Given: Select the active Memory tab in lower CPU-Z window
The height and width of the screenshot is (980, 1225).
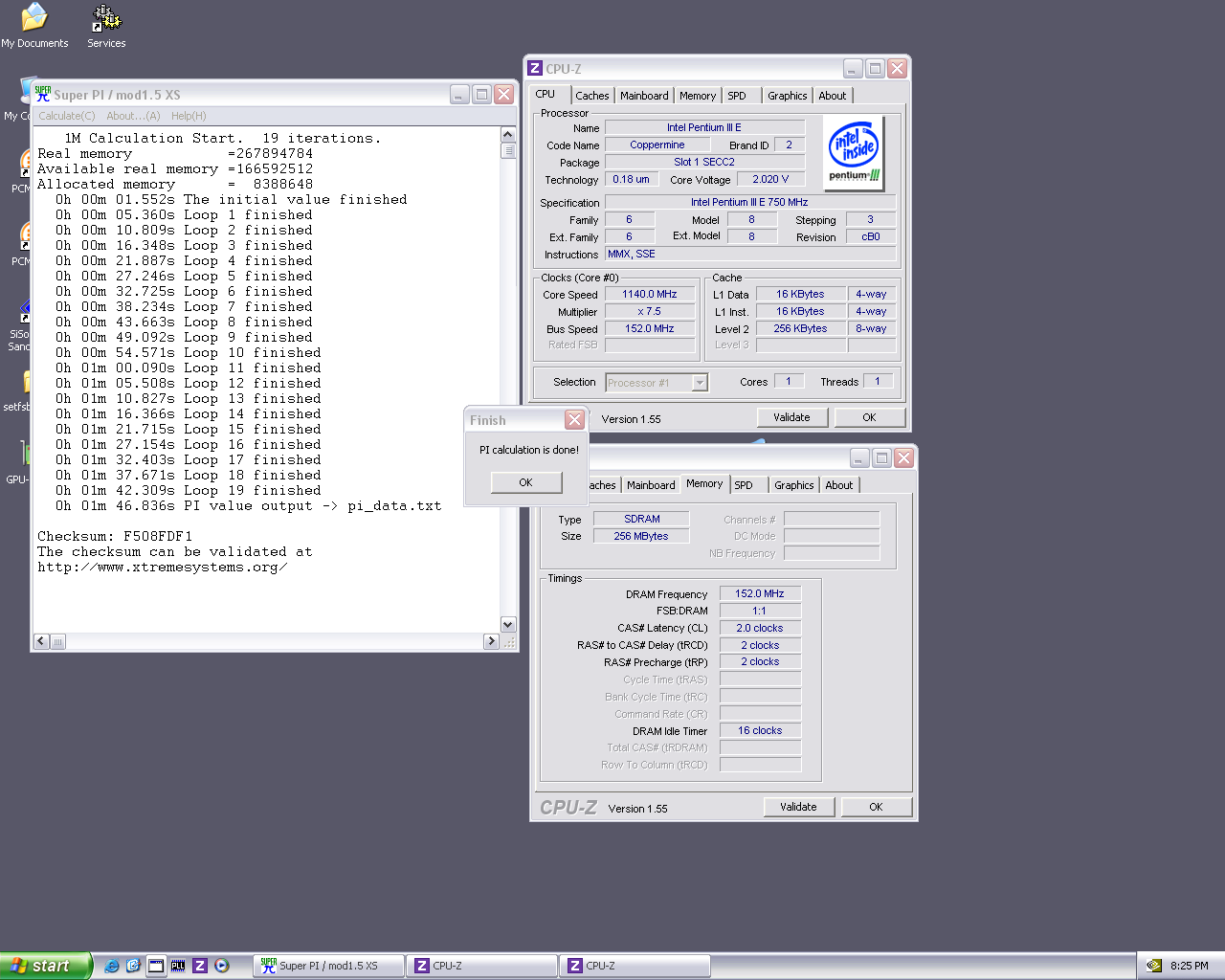Looking at the screenshot, I should [704, 483].
